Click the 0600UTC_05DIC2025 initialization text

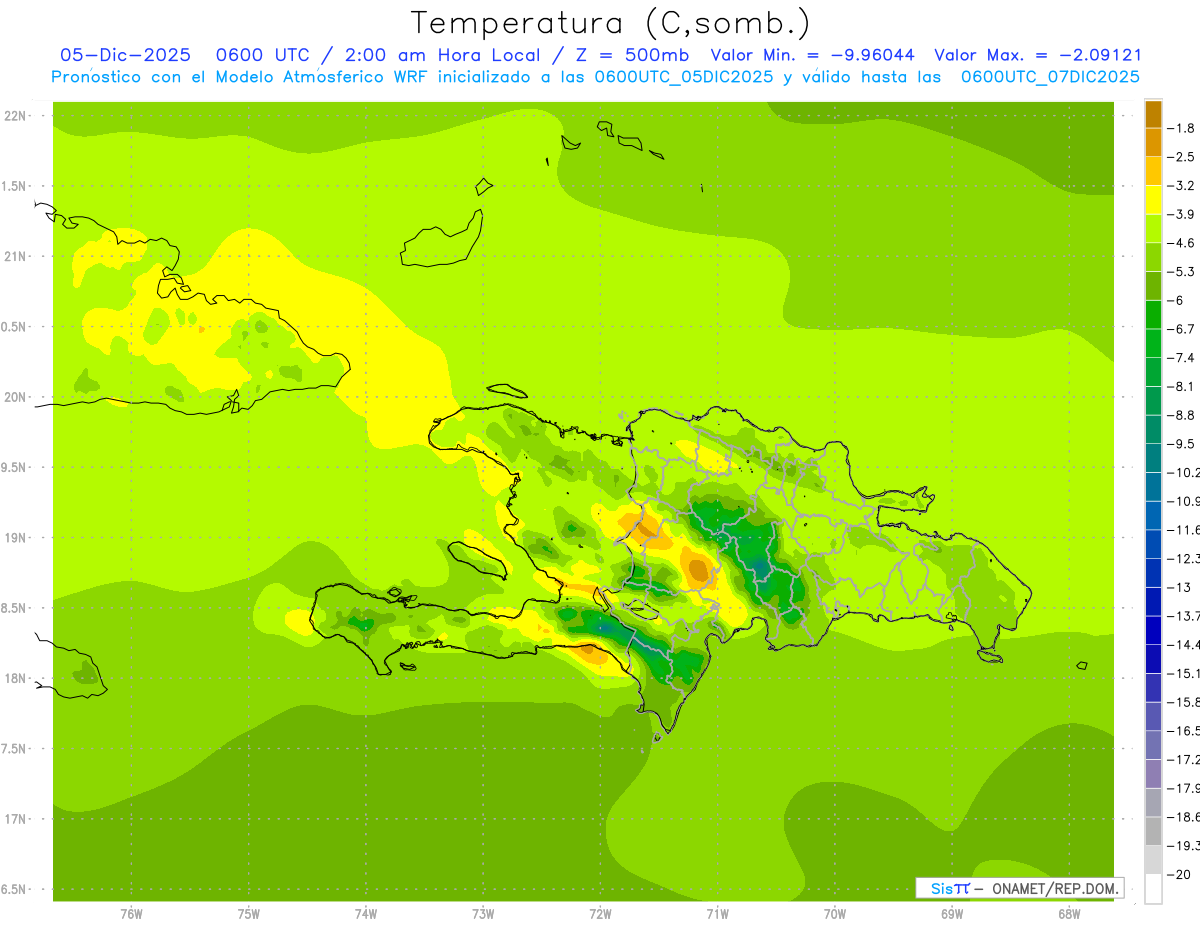[684, 77]
